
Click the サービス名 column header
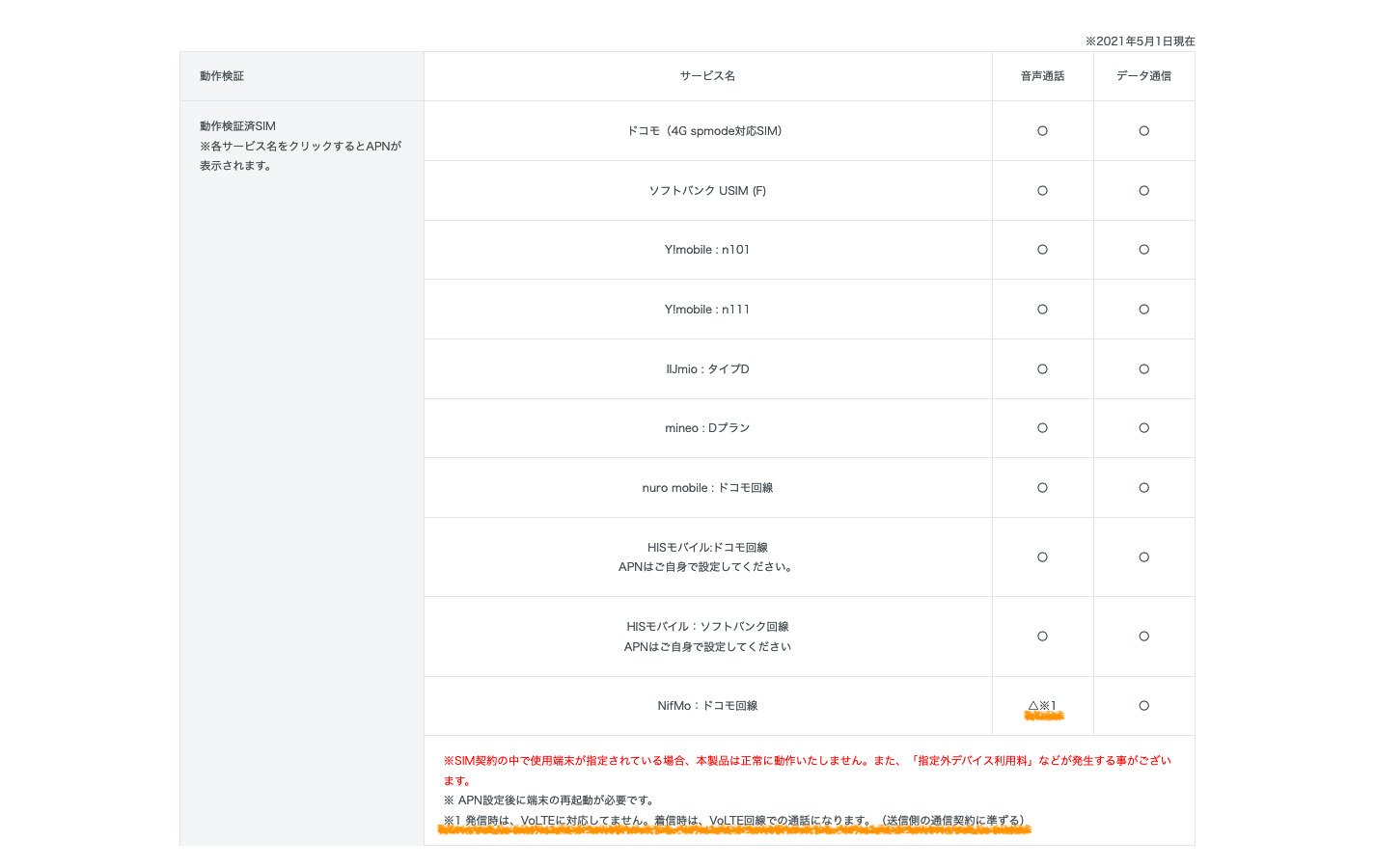[x=706, y=76]
